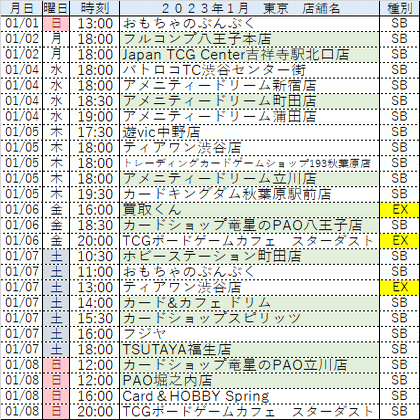This screenshot has width=420, height=420.
Task: Select PAO堀之内店 cell
Action: 249,380
